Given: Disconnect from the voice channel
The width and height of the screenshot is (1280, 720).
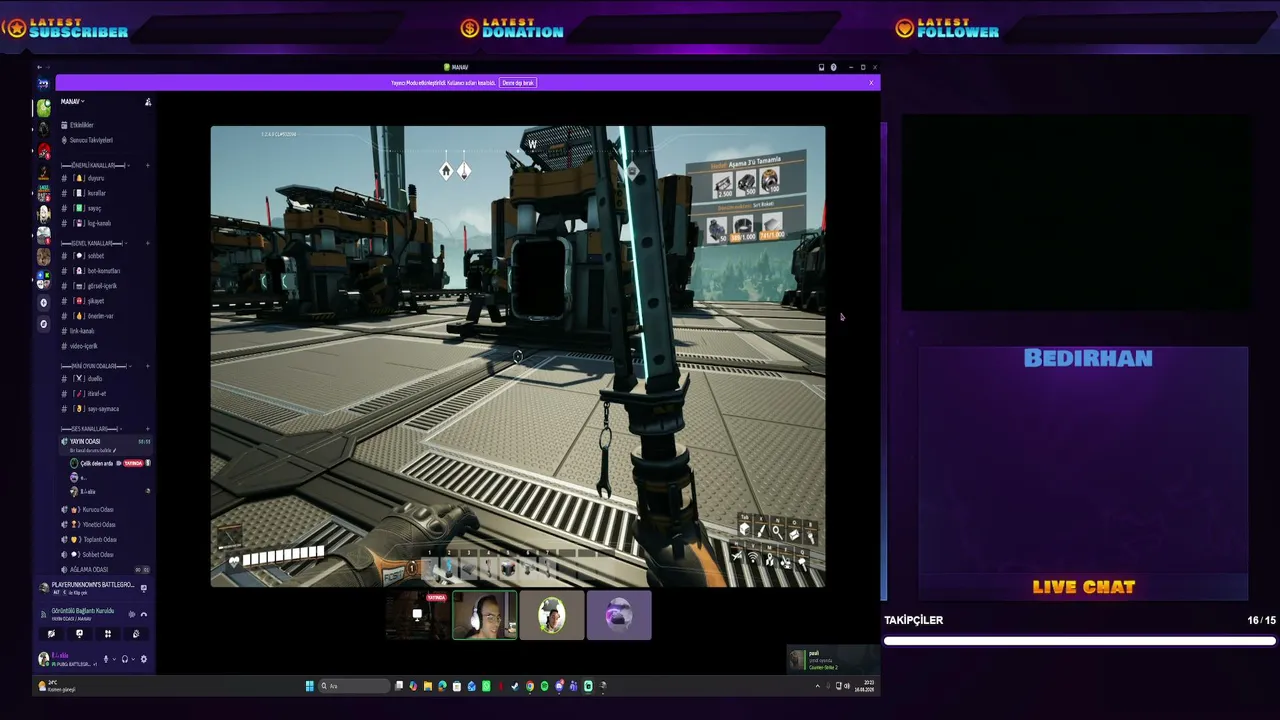Looking at the screenshot, I should point(143,614).
